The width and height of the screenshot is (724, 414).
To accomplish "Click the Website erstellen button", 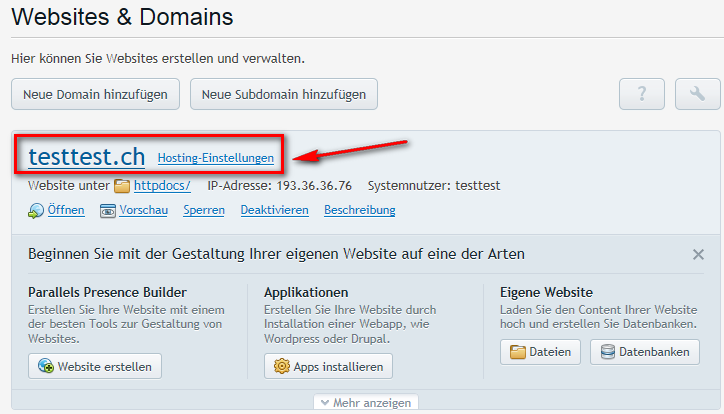I will pyautogui.click(x=95, y=366).
